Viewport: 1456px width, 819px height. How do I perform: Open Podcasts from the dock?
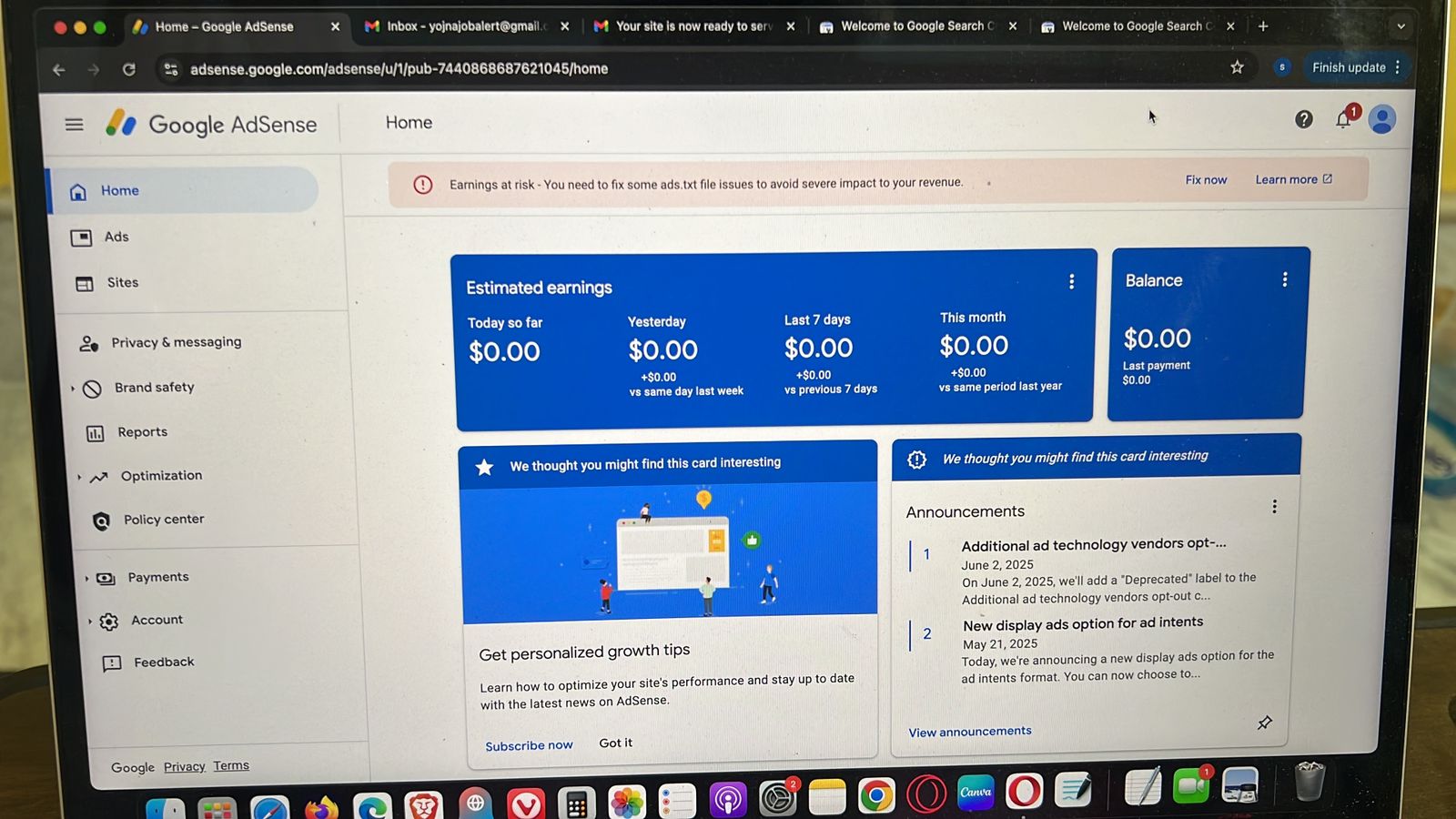click(x=727, y=799)
